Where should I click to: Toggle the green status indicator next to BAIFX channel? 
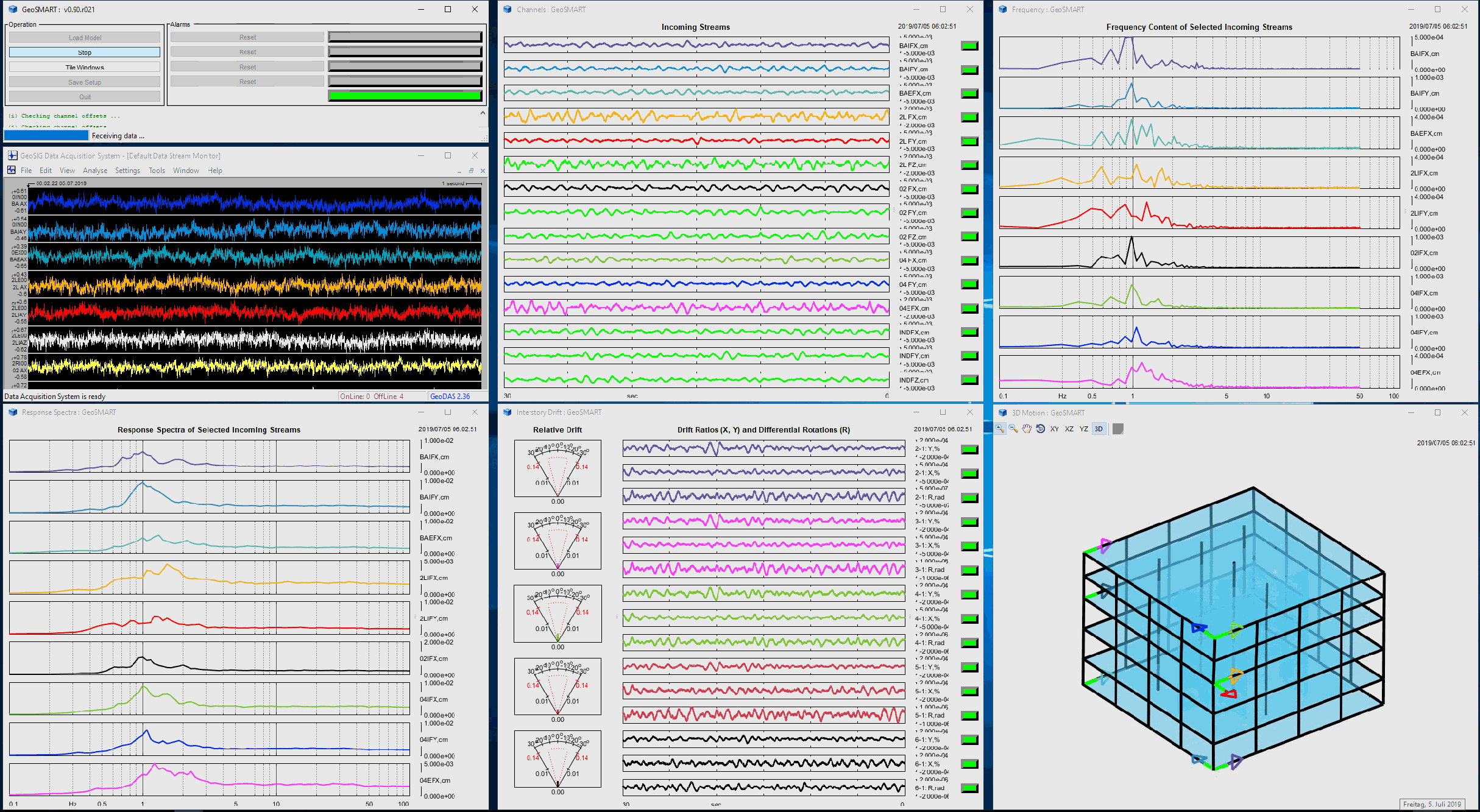968,46
